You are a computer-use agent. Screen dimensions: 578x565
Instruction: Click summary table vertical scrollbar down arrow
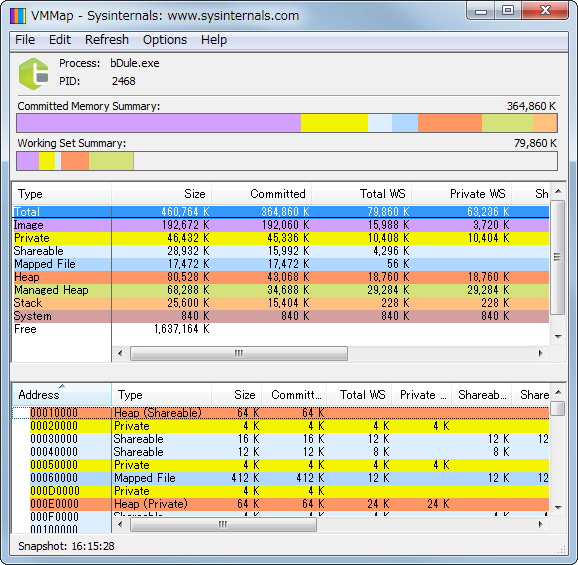[x=558, y=336]
